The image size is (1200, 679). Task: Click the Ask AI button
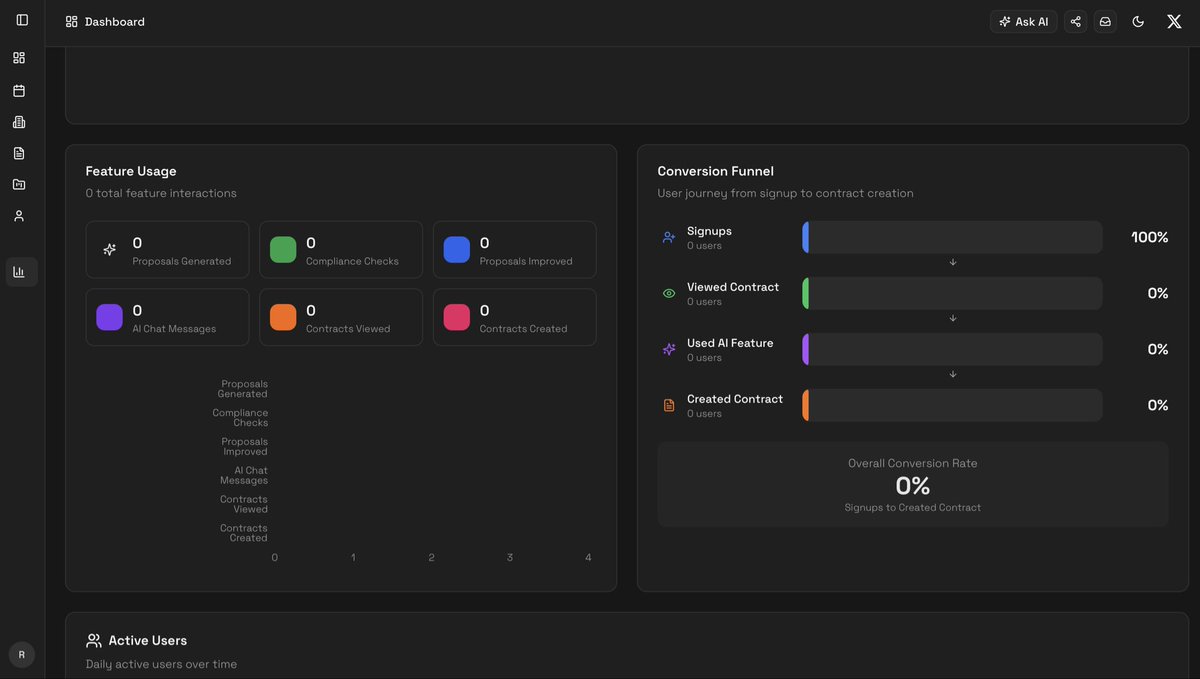coord(1023,20)
